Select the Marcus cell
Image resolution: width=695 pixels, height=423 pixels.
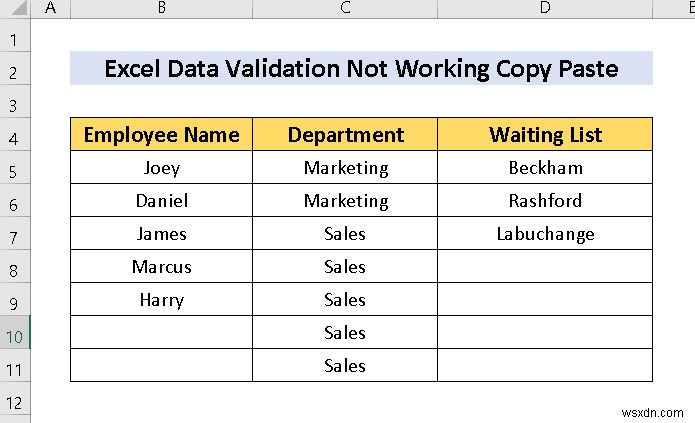click(161, 267)
